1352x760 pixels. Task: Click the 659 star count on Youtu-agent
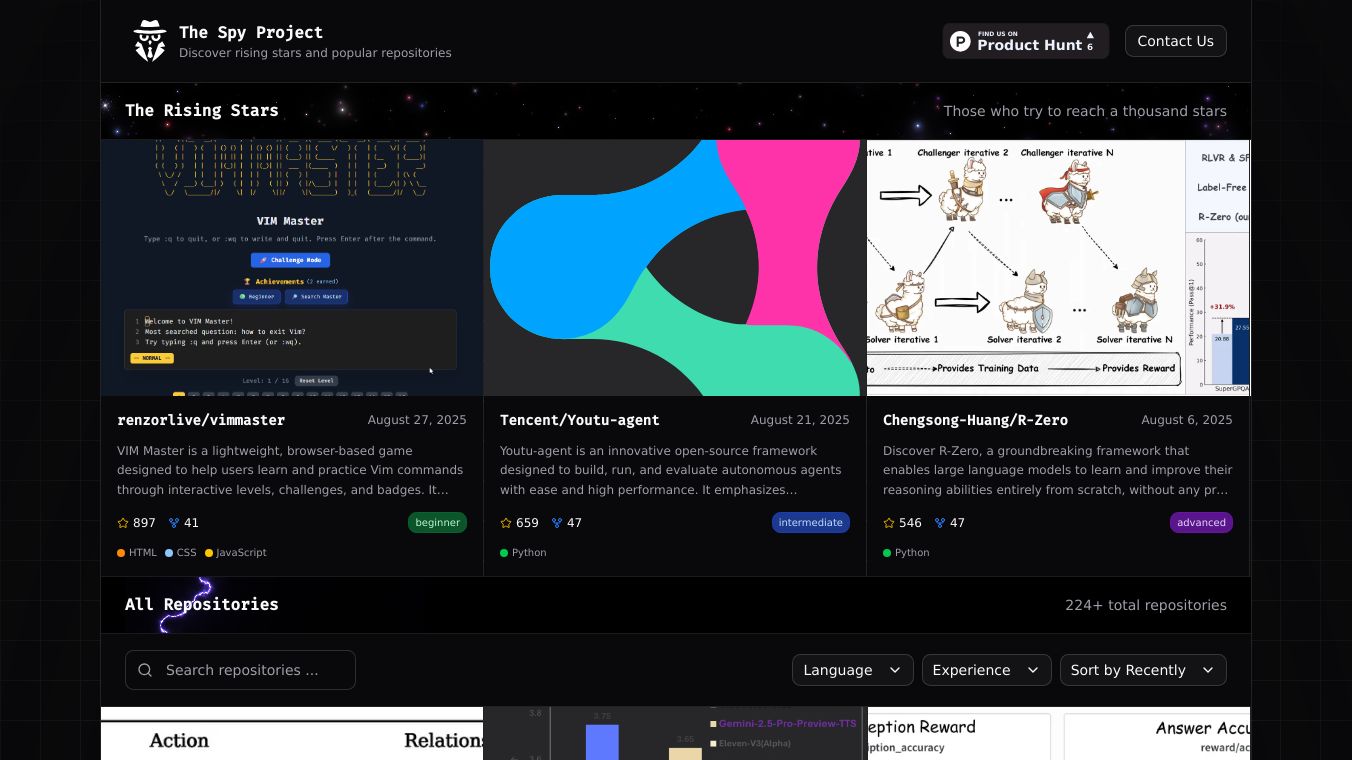[x=527, y=523]
